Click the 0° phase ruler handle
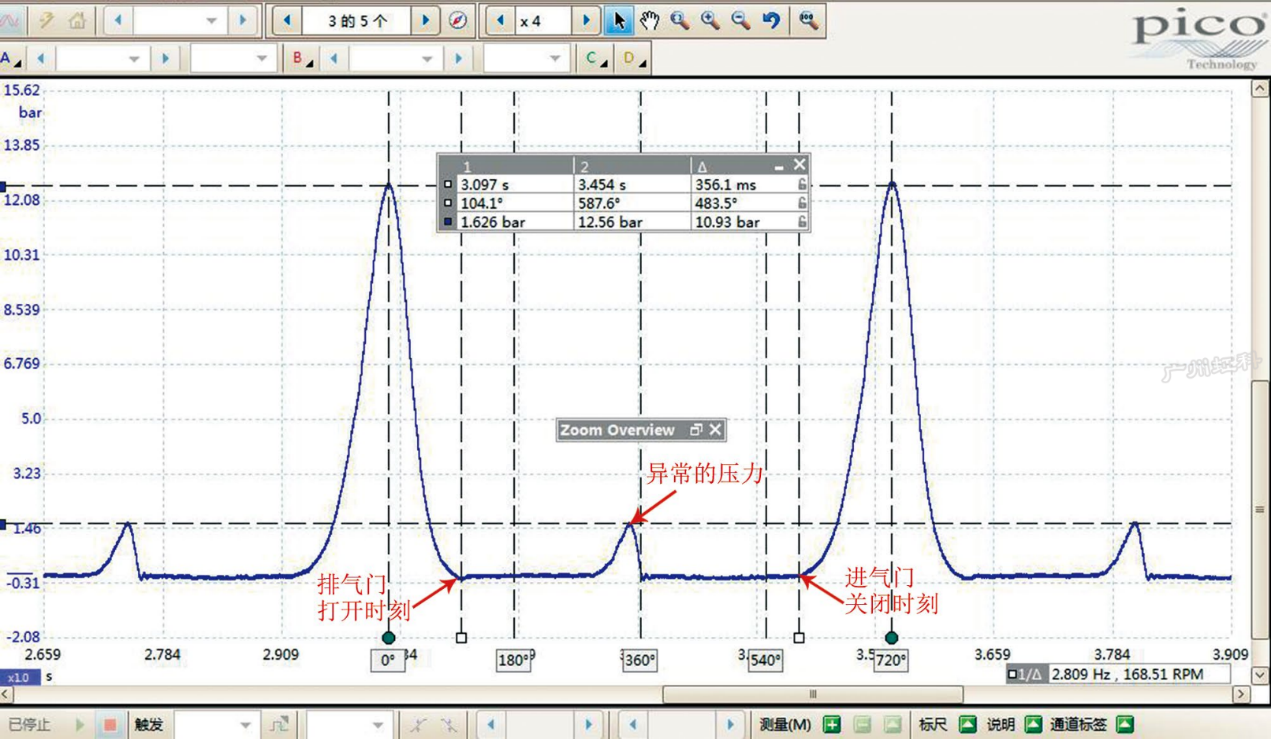 click(x=388, y=637)
